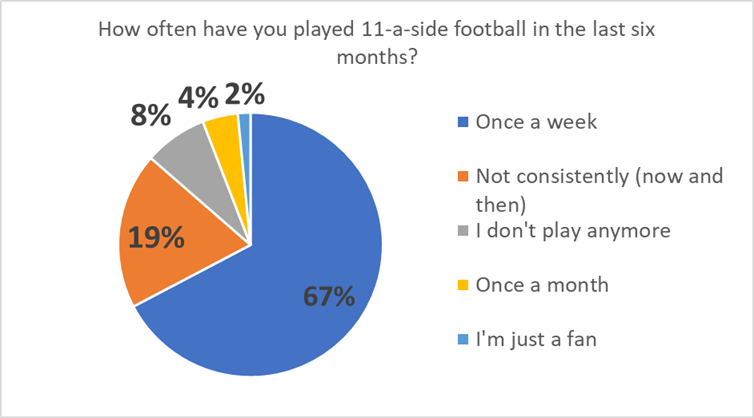The image size is (754, 418).
Task: Click the 'I'm just a fan' legend text
Action: pos(533,337)
